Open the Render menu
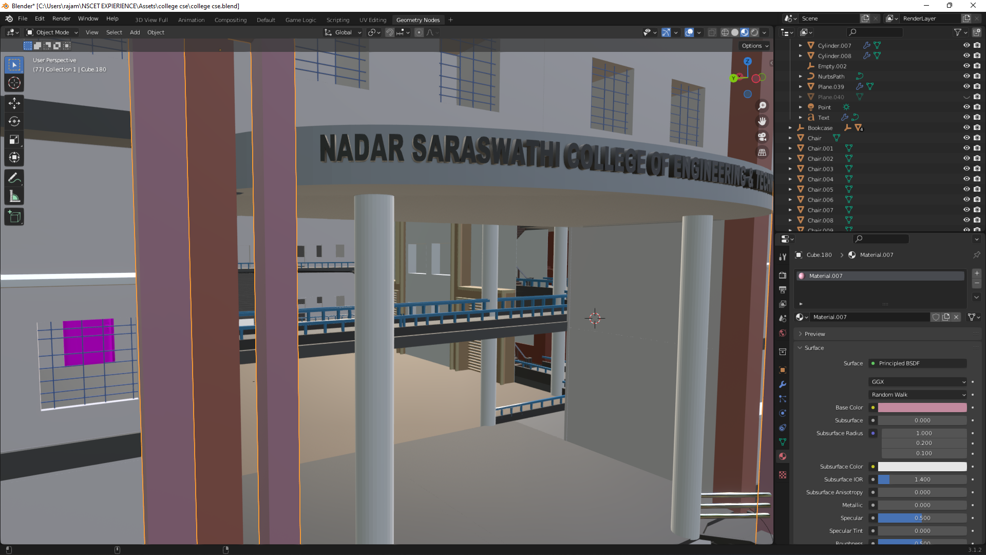 coord(61,19)
